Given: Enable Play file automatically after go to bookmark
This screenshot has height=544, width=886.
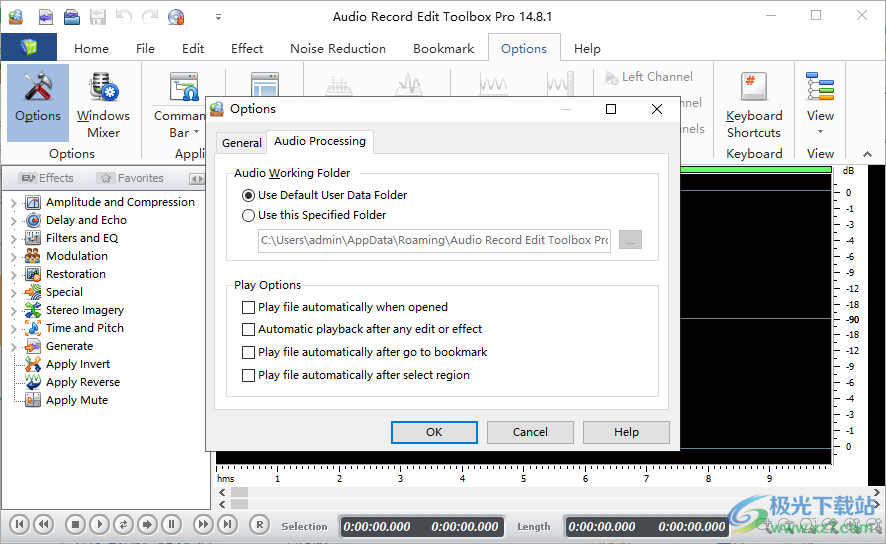Looking at the screenshot, I should coord(248,352).
